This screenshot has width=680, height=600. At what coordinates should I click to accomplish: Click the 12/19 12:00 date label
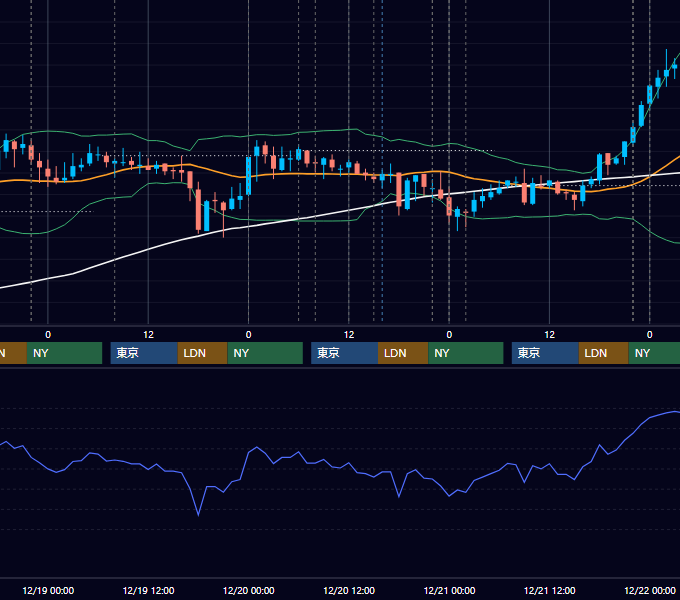[148, 590]
